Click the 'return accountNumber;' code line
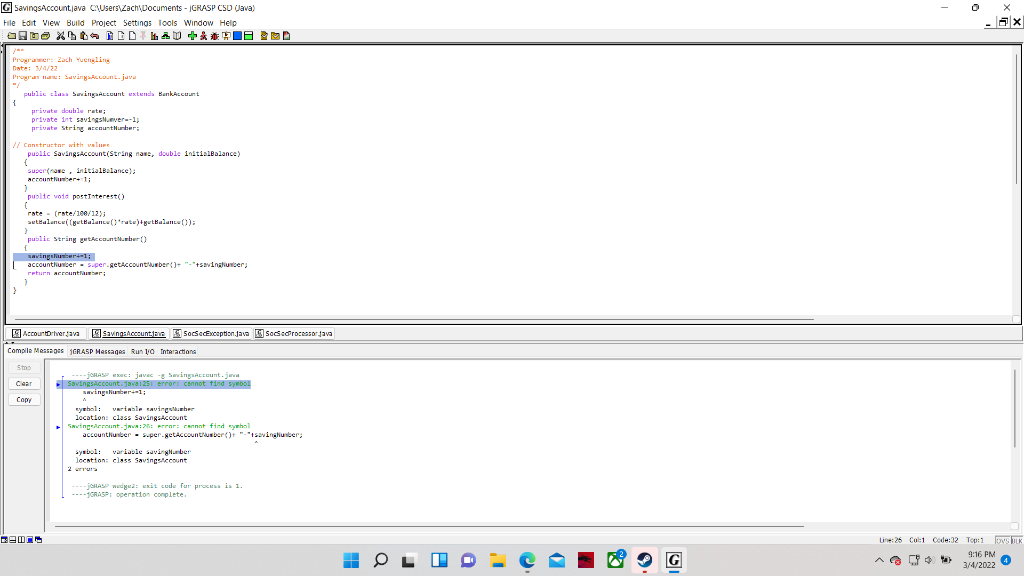The height and width of the screenshot is (576, 1024). 66,273
